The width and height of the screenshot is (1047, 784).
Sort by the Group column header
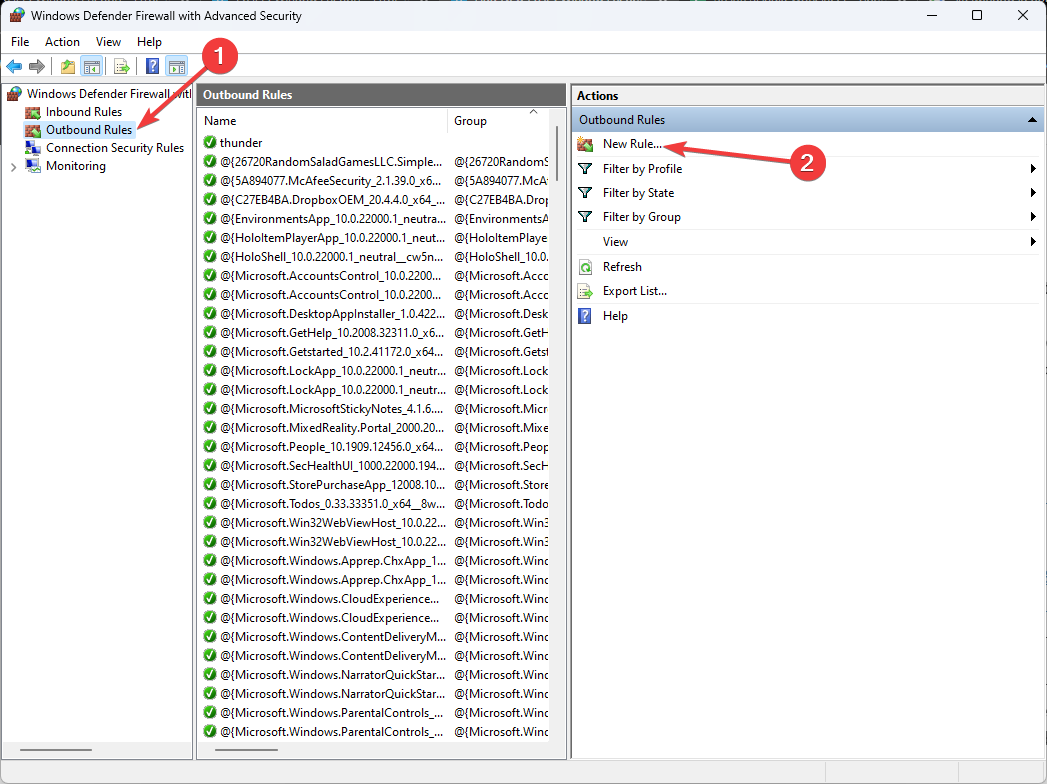pyautogui.click(x=497, y=121)
